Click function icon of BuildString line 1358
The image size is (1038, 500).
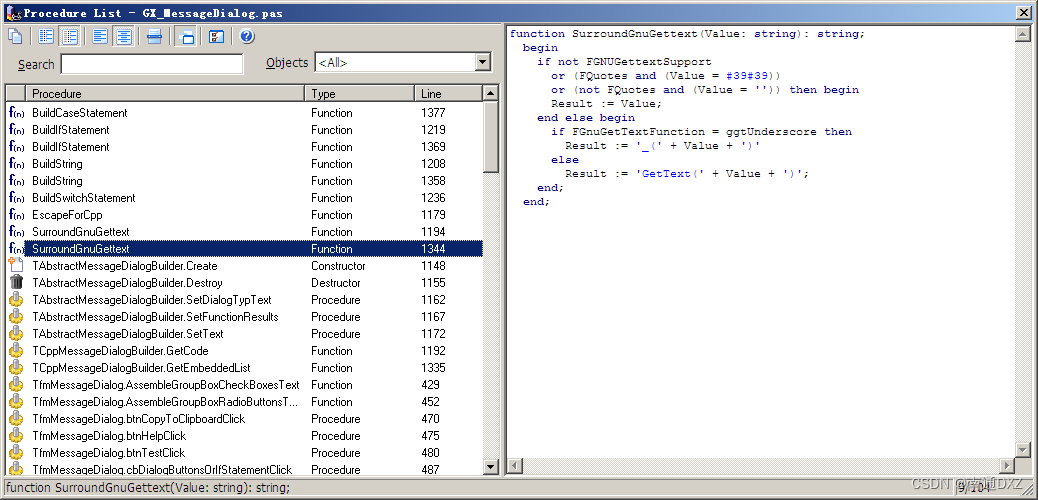pos(17,181)
